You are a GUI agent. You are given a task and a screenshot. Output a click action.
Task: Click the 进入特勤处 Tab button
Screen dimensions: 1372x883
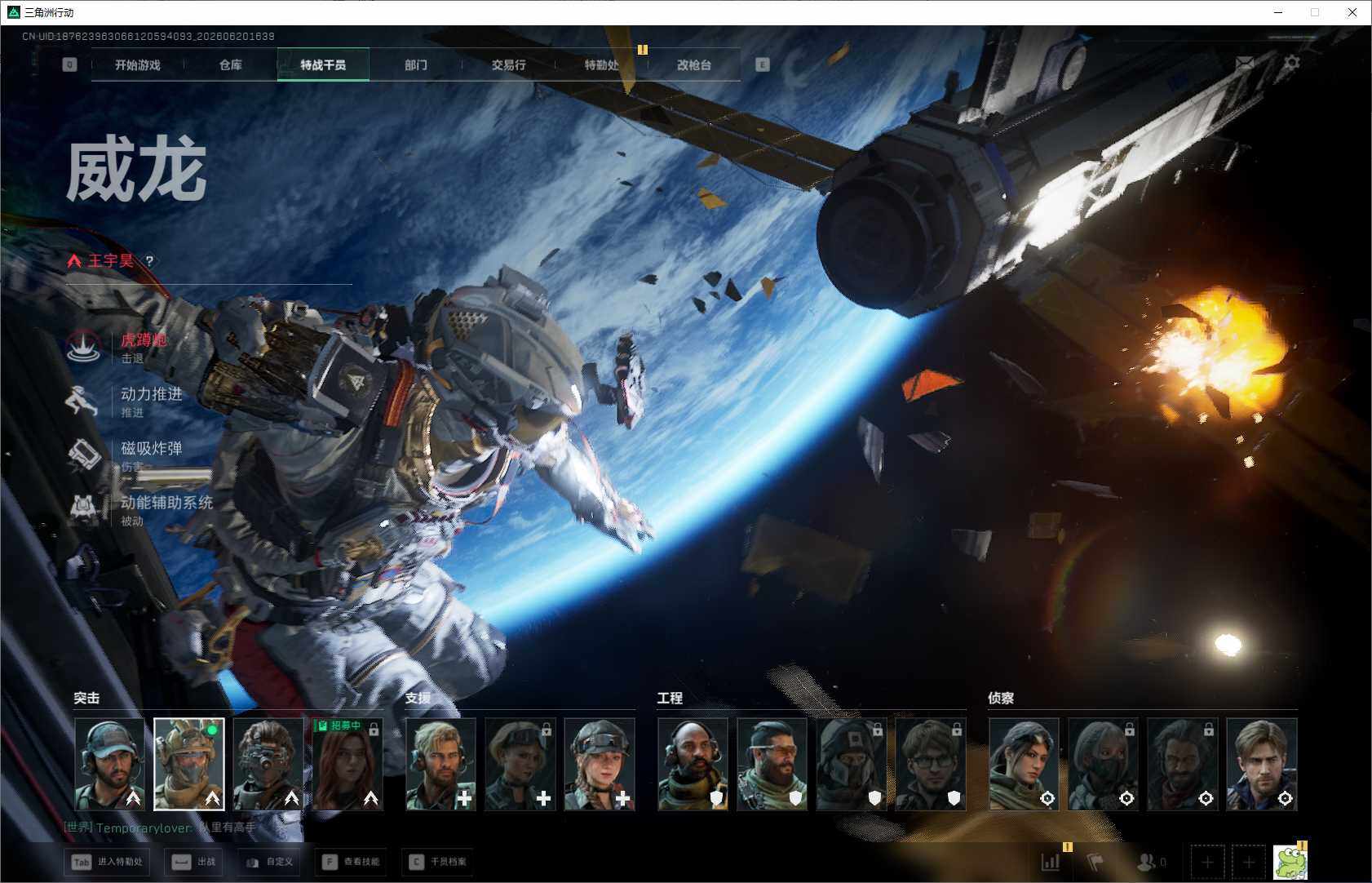coord(108,862)
